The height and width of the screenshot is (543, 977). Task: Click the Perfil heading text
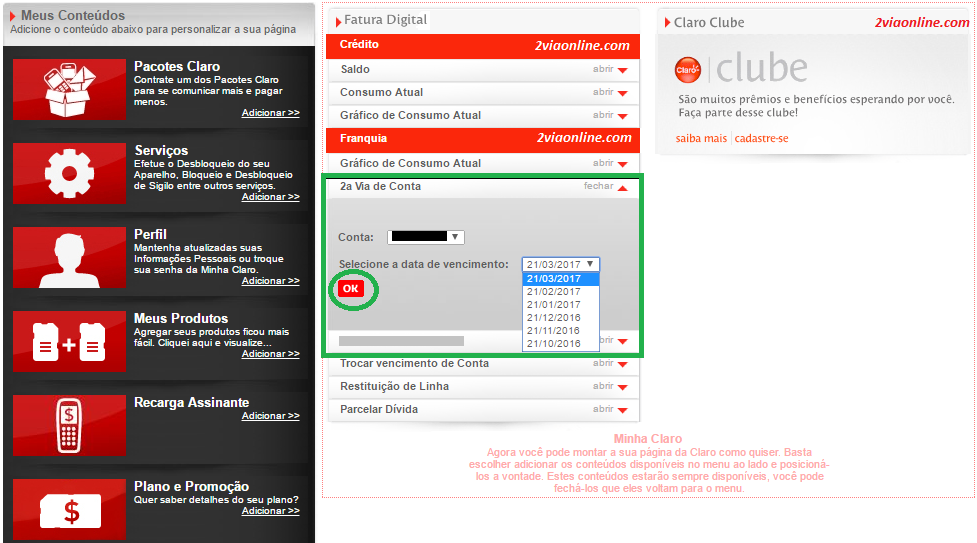[x=150, y=234]
